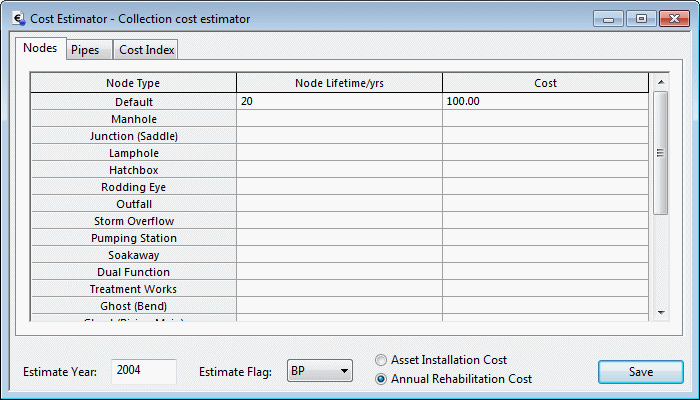The width and height of the screenshot is (700, 400).
Task: Click the Default cost cell showing 100.00
Action: [x=545, y=101]
